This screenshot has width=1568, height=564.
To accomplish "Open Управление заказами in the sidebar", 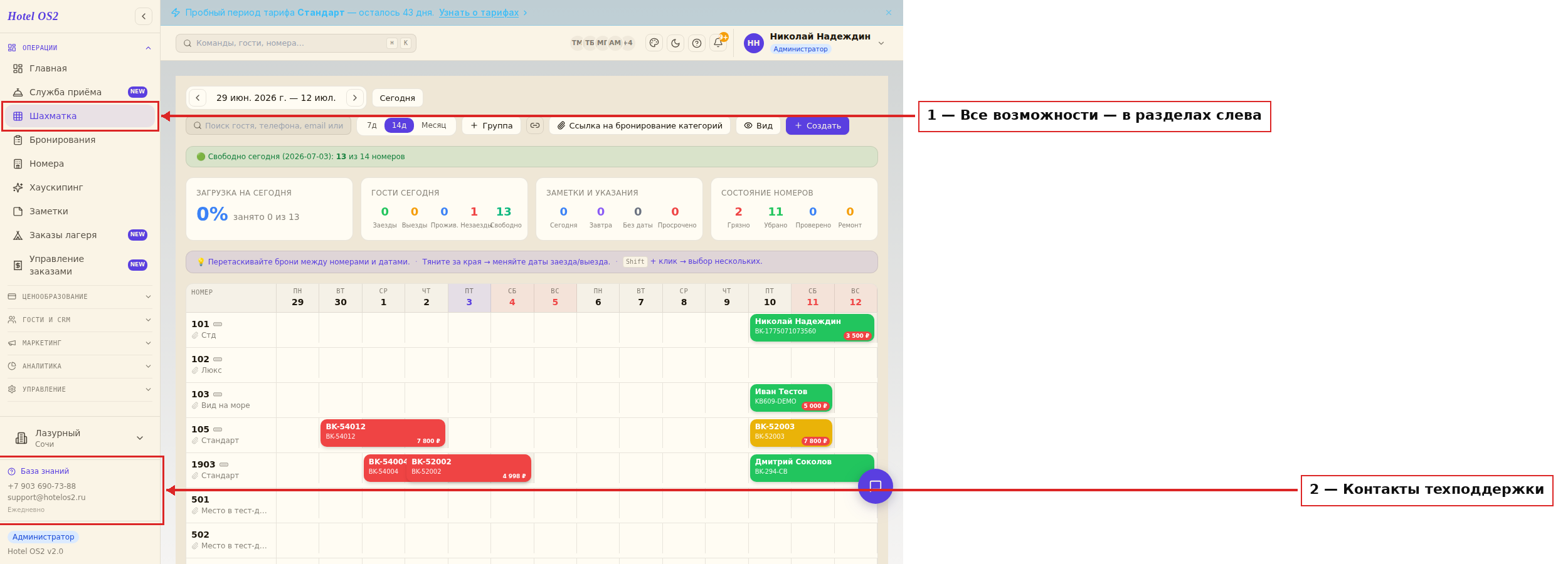I will coord(80,265).
